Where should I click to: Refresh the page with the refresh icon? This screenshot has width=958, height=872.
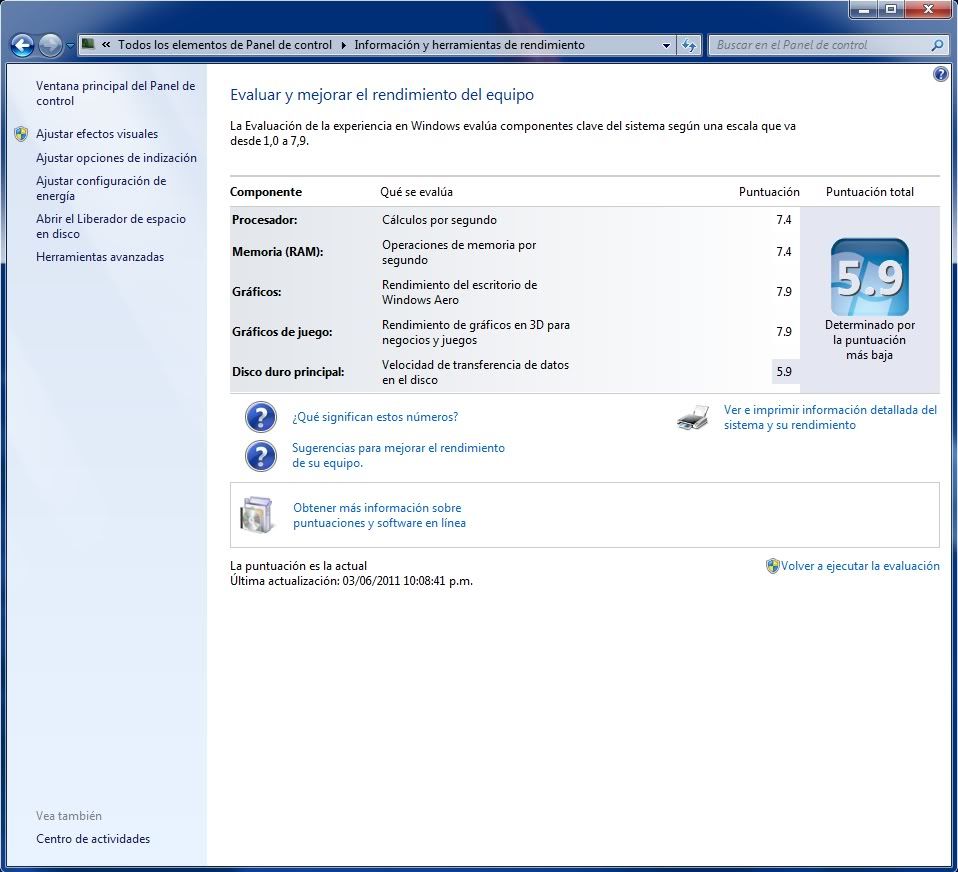pos(689,45)
